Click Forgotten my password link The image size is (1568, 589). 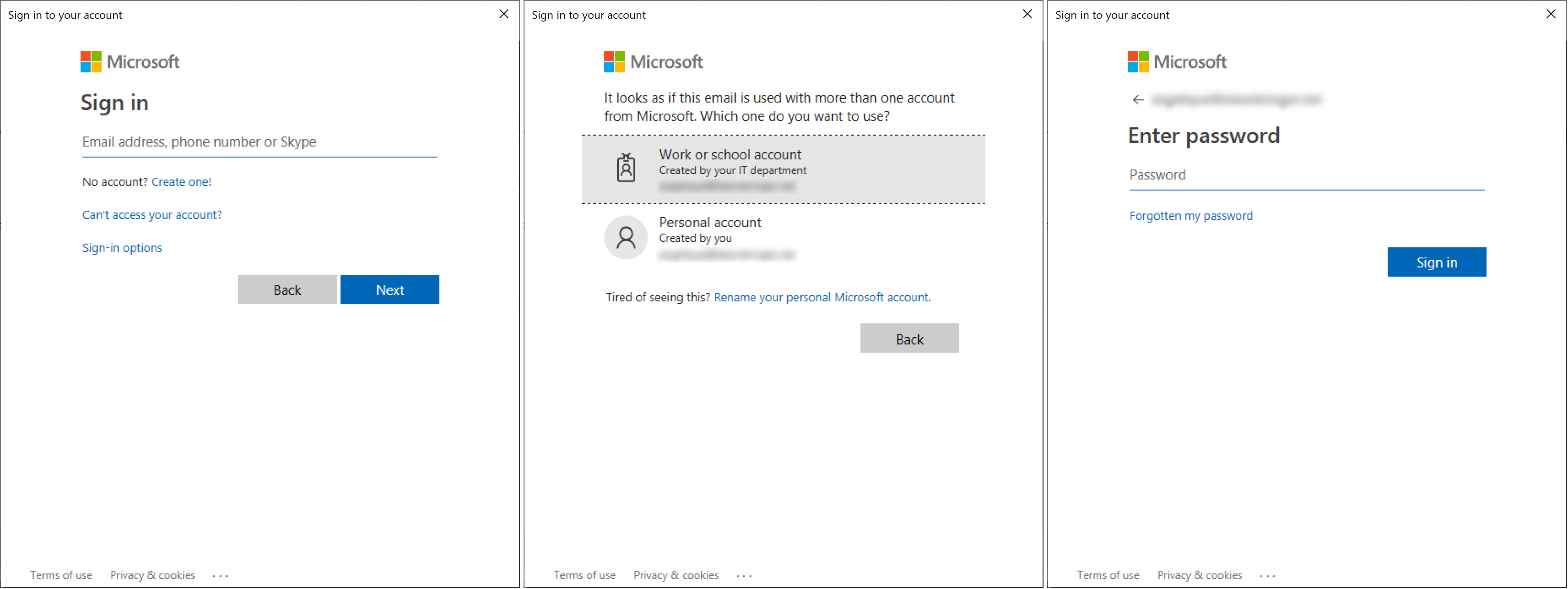tap(1190, 215)
